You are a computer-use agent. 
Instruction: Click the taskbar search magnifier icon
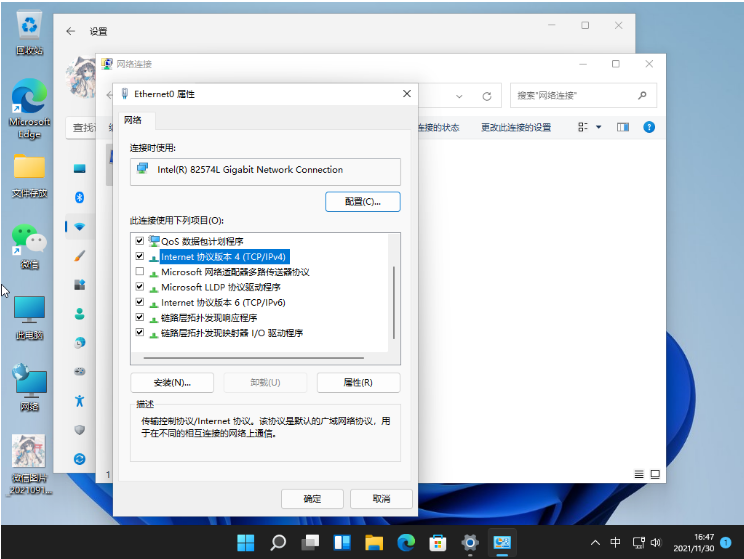point(278,543)
